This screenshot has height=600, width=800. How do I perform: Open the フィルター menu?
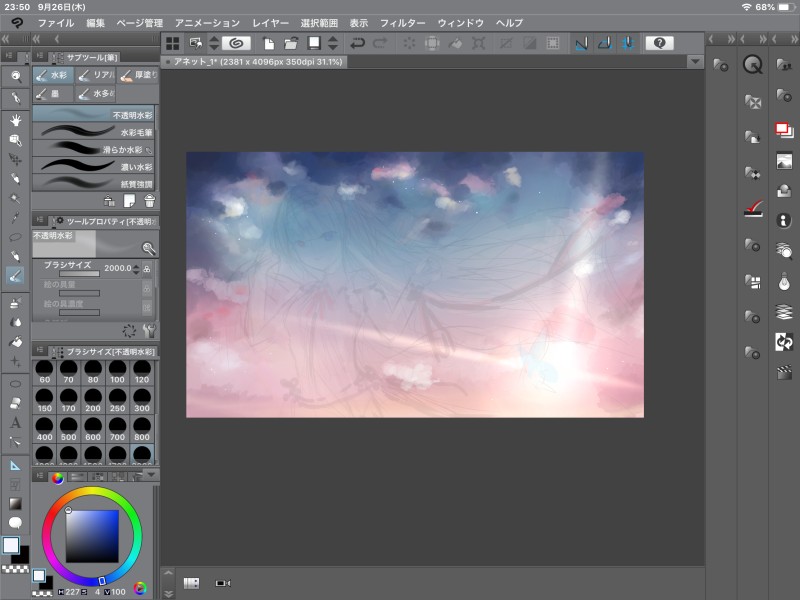point(403,23)
